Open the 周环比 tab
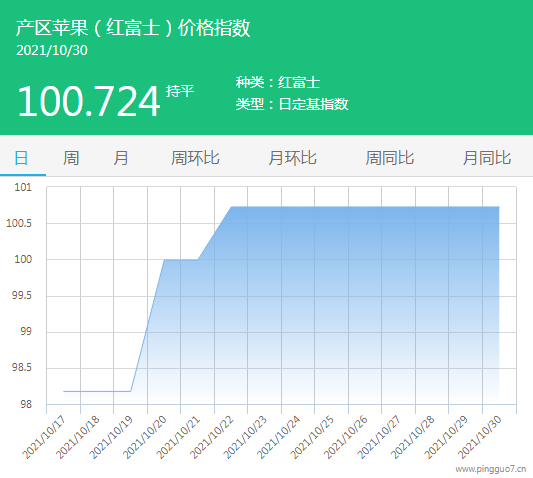The image size is (533, 478). (x=195, y=158)
